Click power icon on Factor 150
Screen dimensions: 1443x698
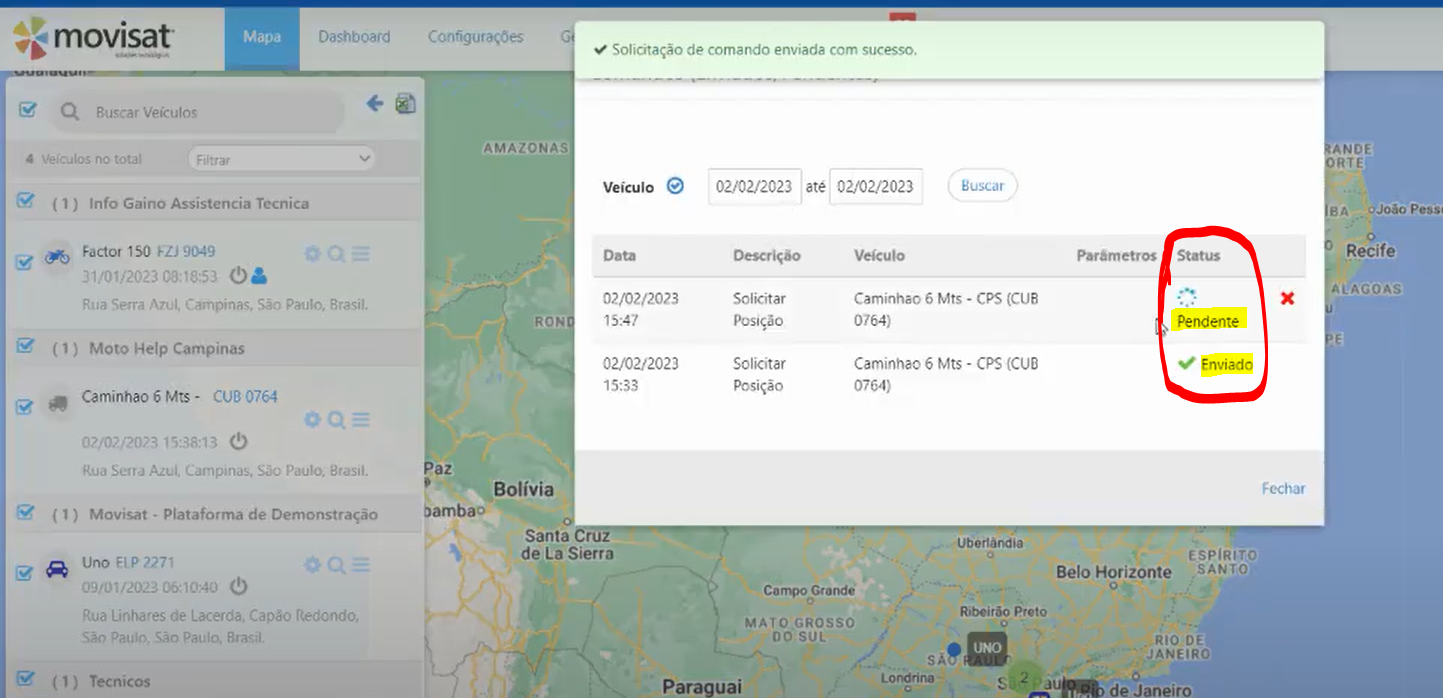click(238, 275)
